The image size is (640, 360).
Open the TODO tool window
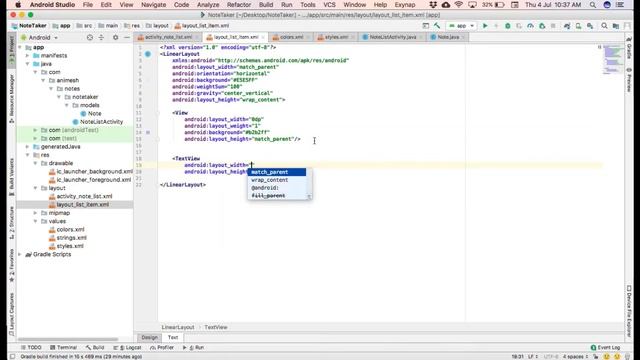31,347
